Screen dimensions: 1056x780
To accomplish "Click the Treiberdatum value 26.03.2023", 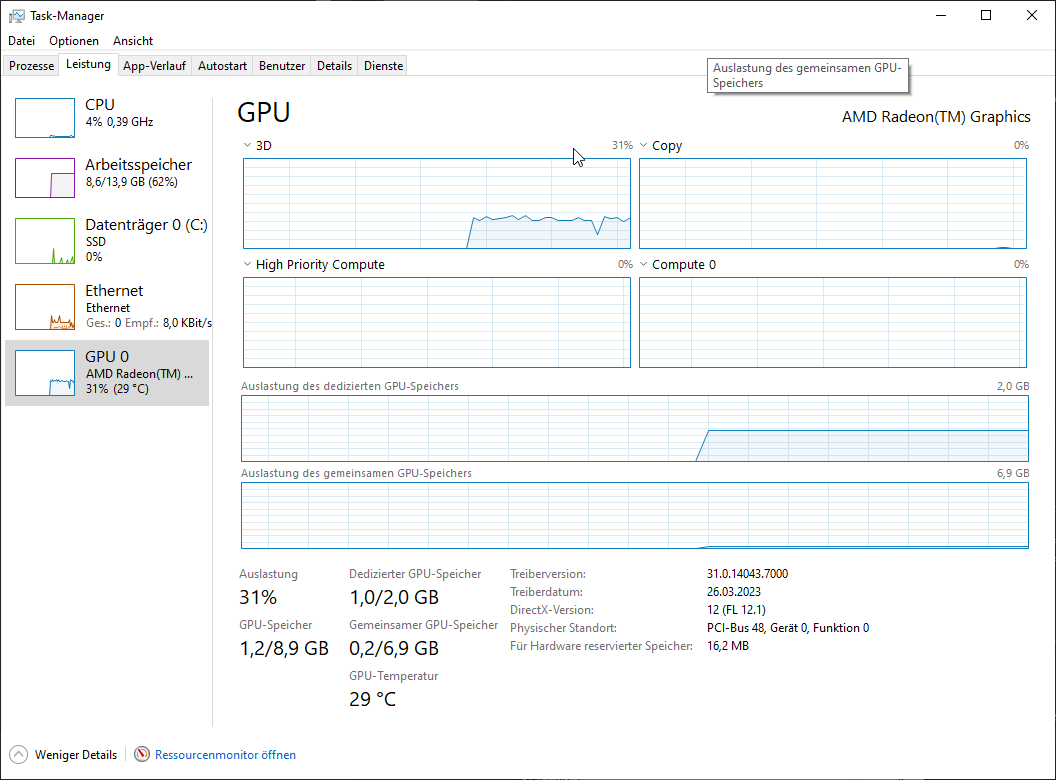I will (734, 592).
